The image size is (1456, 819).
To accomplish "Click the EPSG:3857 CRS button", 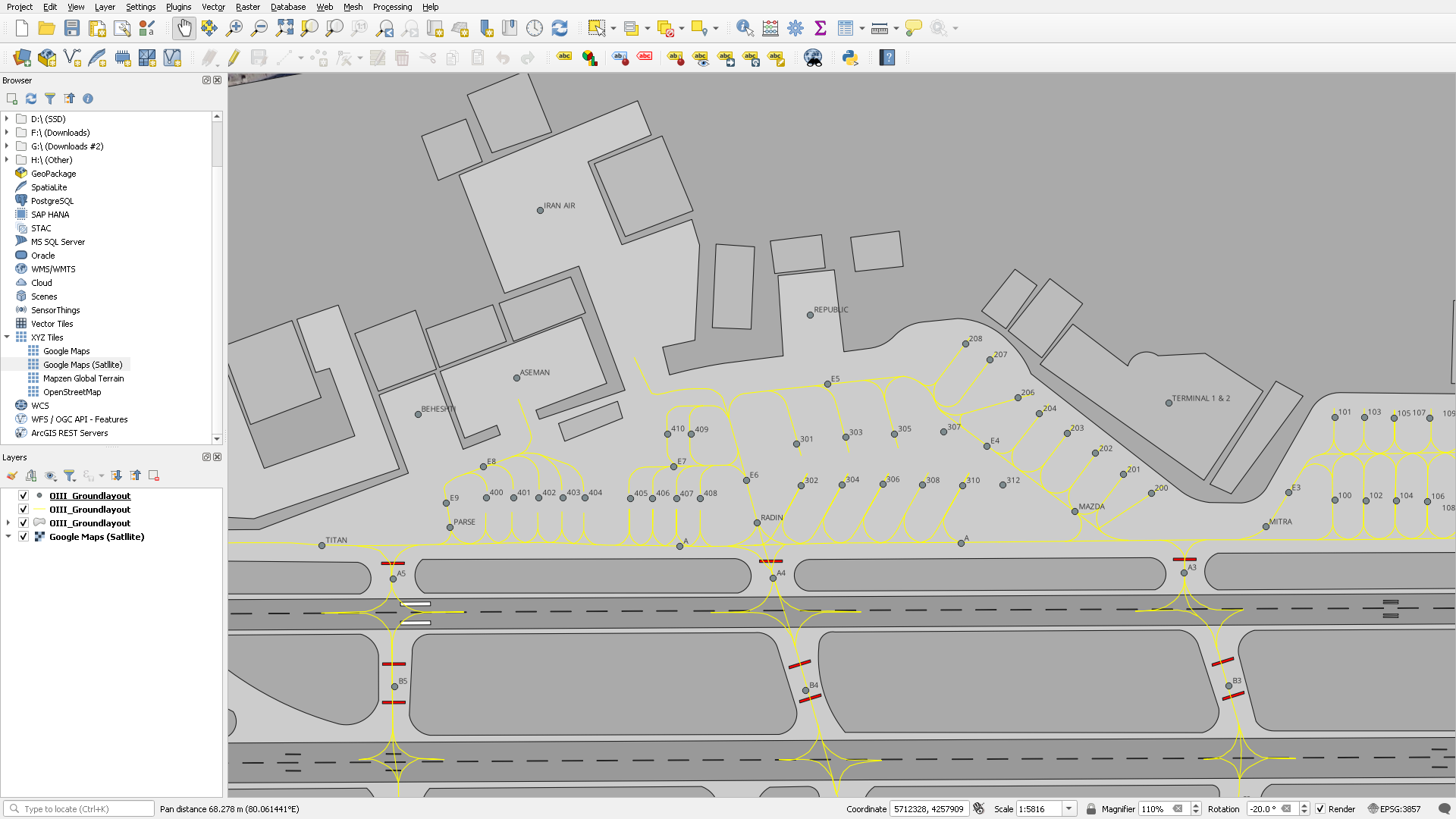I will tap(1394, 809).
